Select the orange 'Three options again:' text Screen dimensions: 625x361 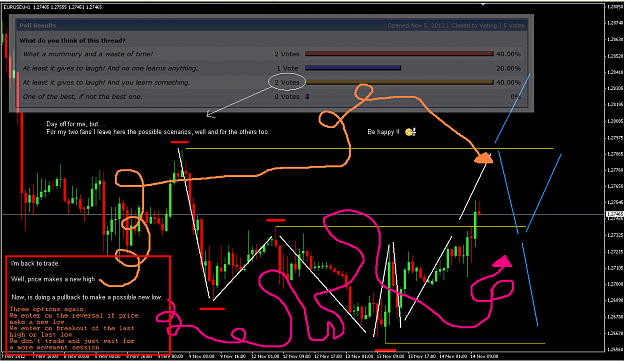[x=48, y=309]
